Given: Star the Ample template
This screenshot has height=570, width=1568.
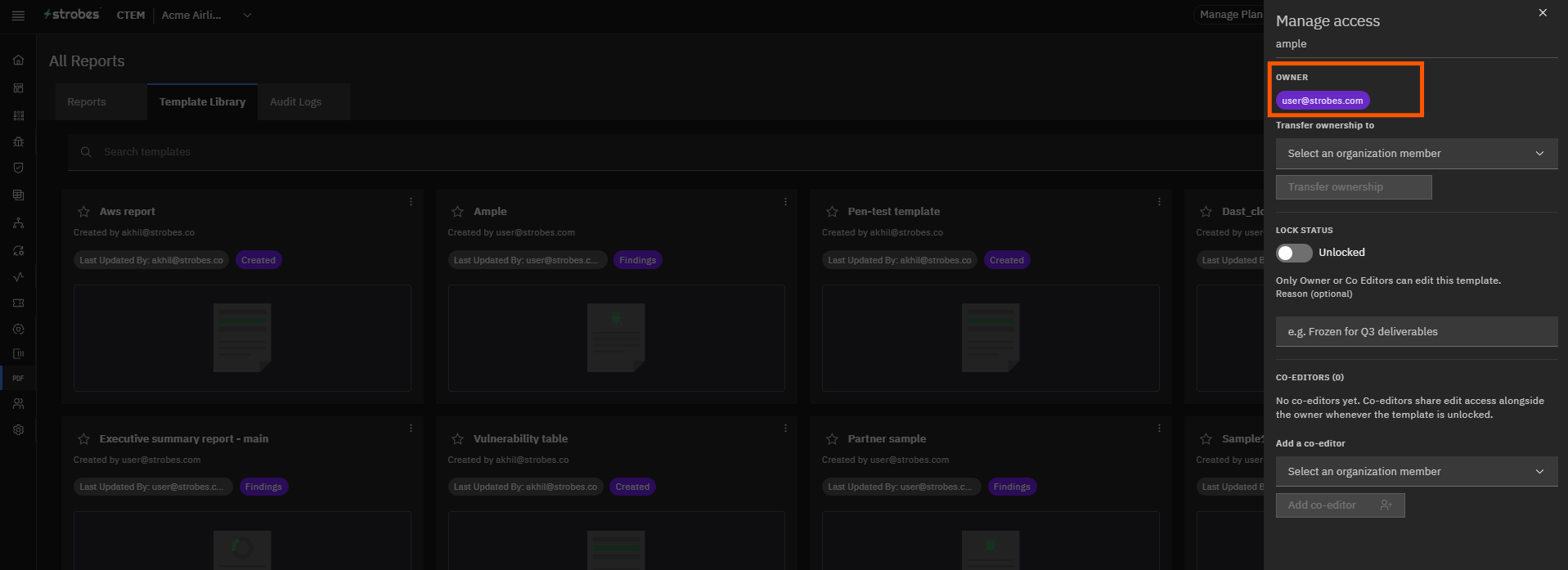Looking at the screenshot, I should [x=457, y=211].
